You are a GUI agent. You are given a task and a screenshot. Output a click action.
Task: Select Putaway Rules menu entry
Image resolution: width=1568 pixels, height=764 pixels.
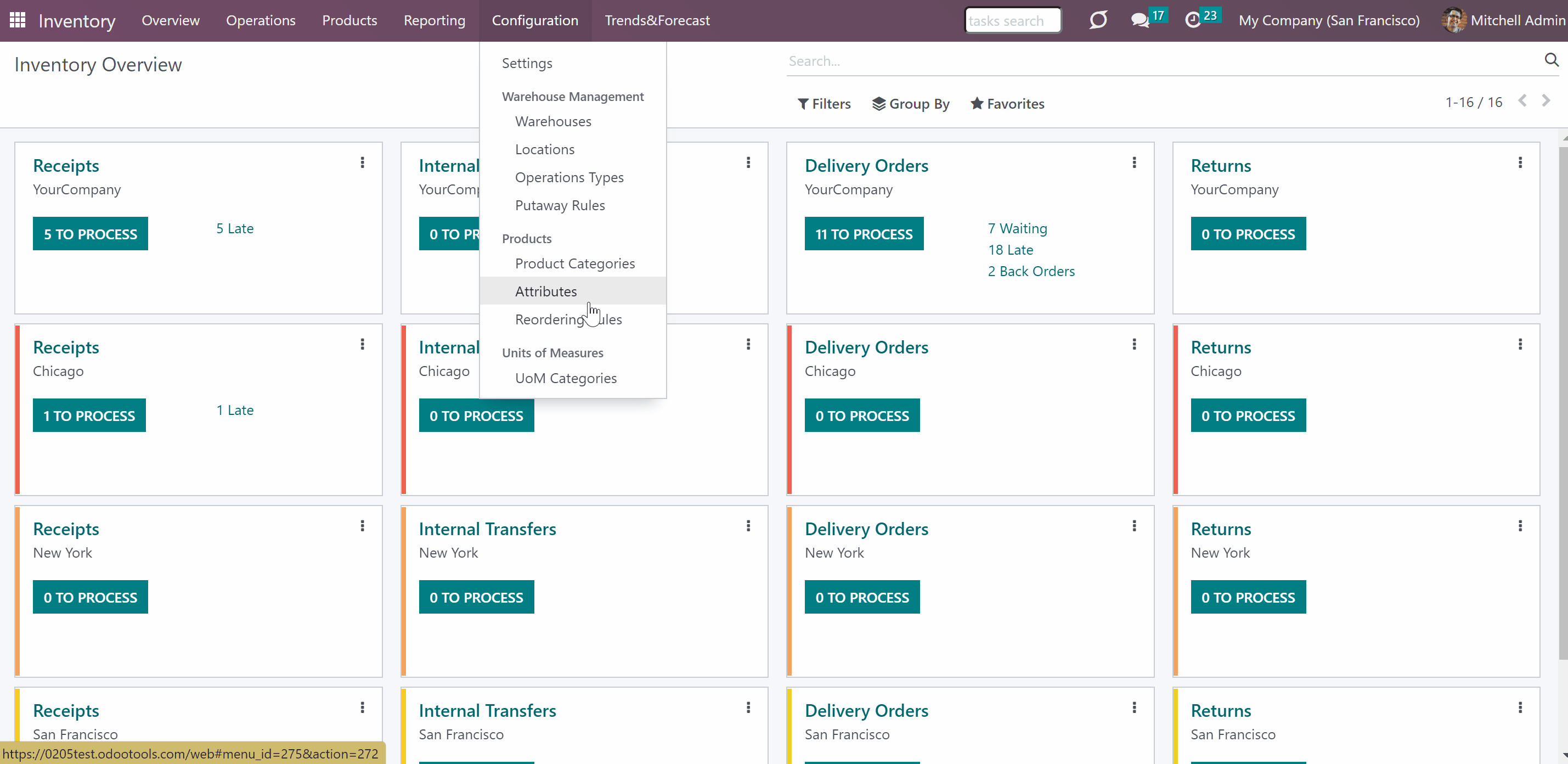(560, 205)
